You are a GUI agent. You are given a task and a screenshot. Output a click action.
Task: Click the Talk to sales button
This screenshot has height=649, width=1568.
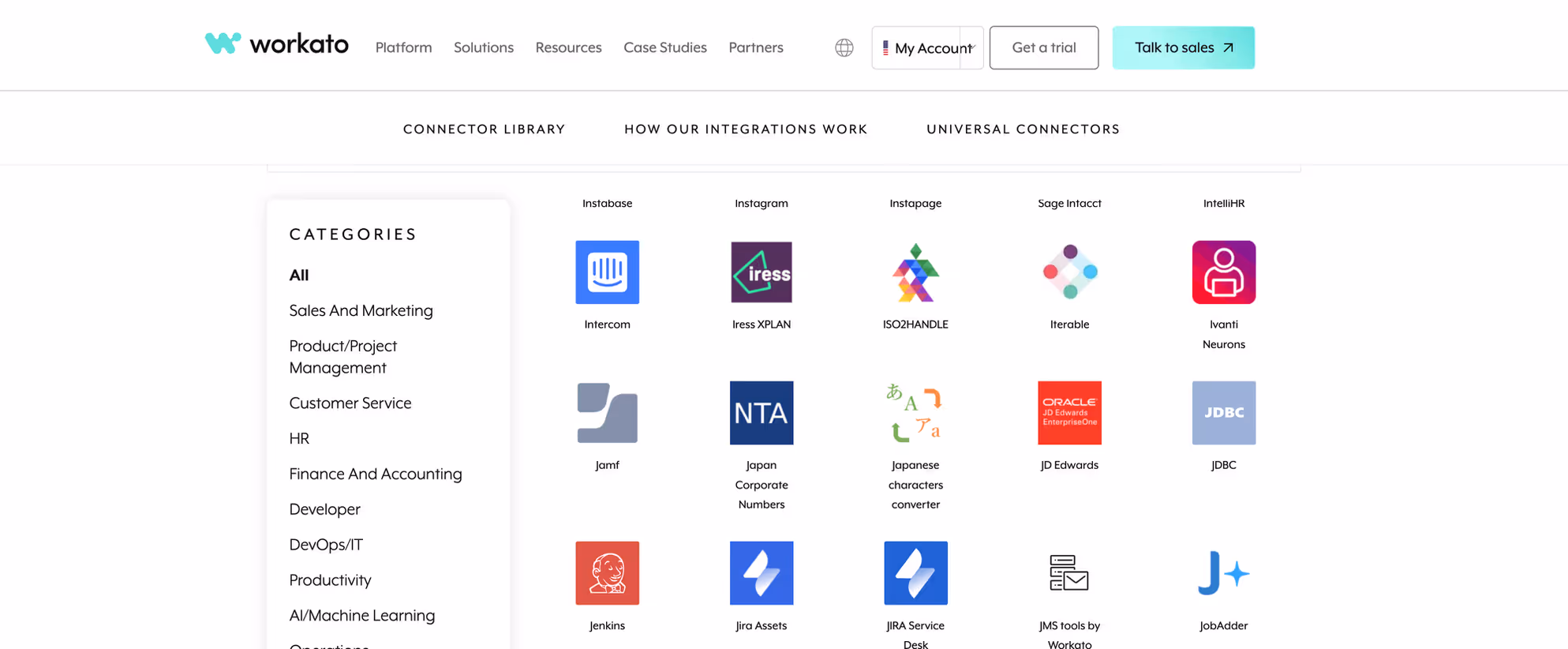pos(1184,47)
